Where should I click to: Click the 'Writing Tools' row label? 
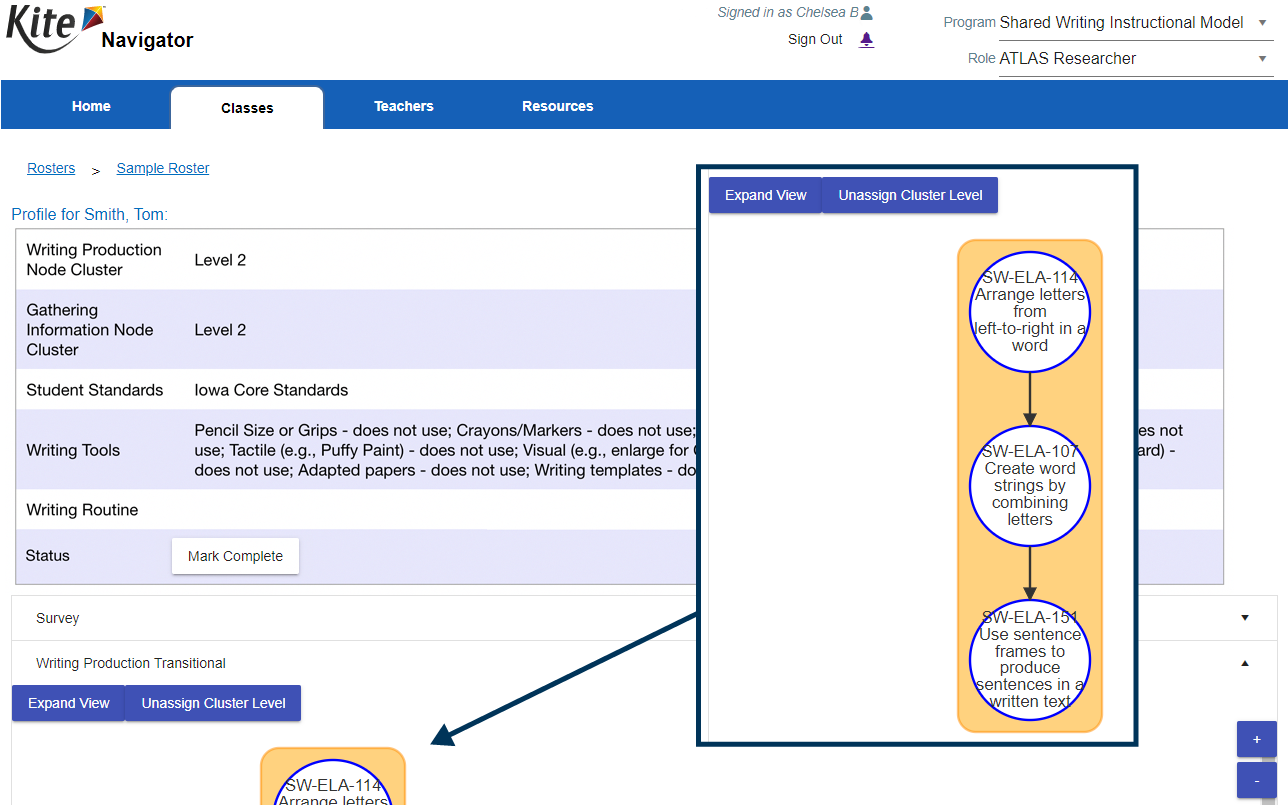pos(73,450)
